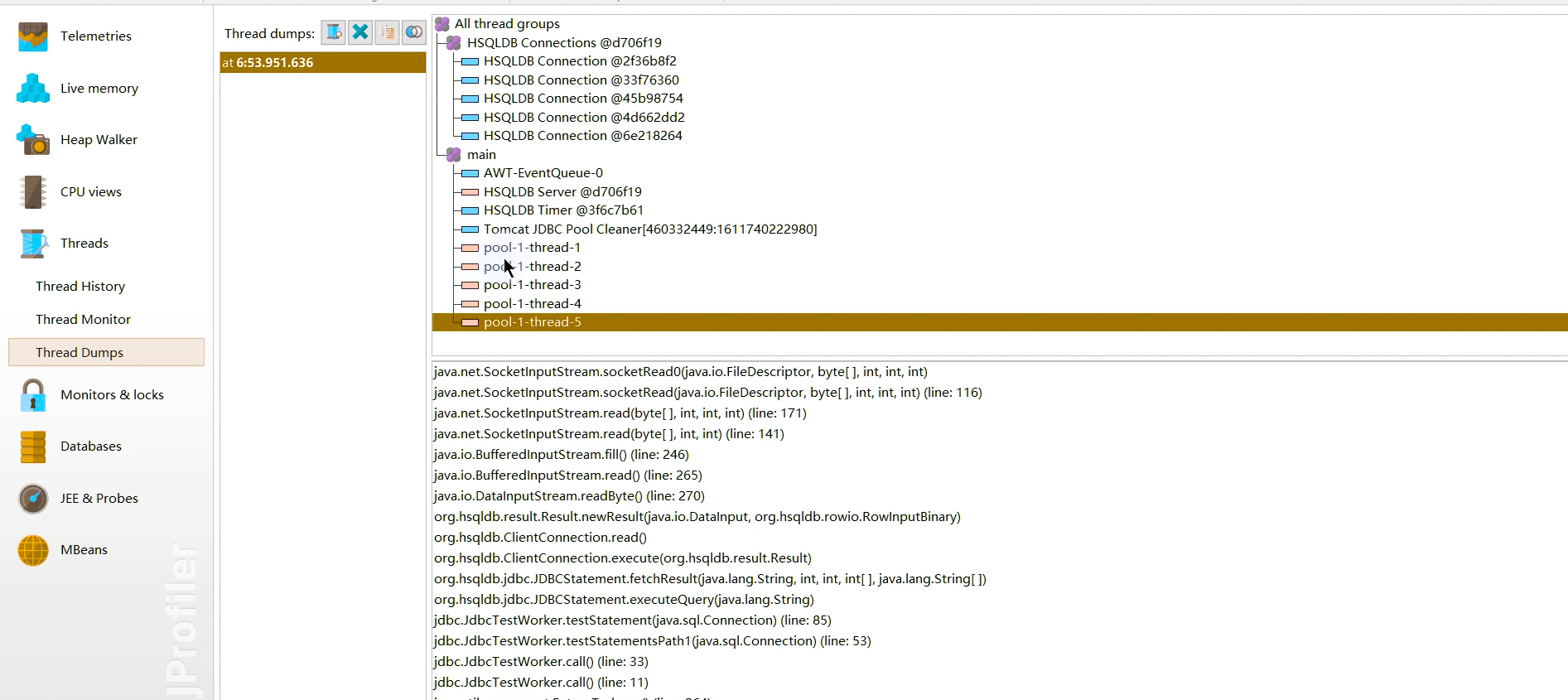This screenshot has height=700, width=1568.
Task: Select the HSQLDB Connections thread group node
Action: click(563, 43)
